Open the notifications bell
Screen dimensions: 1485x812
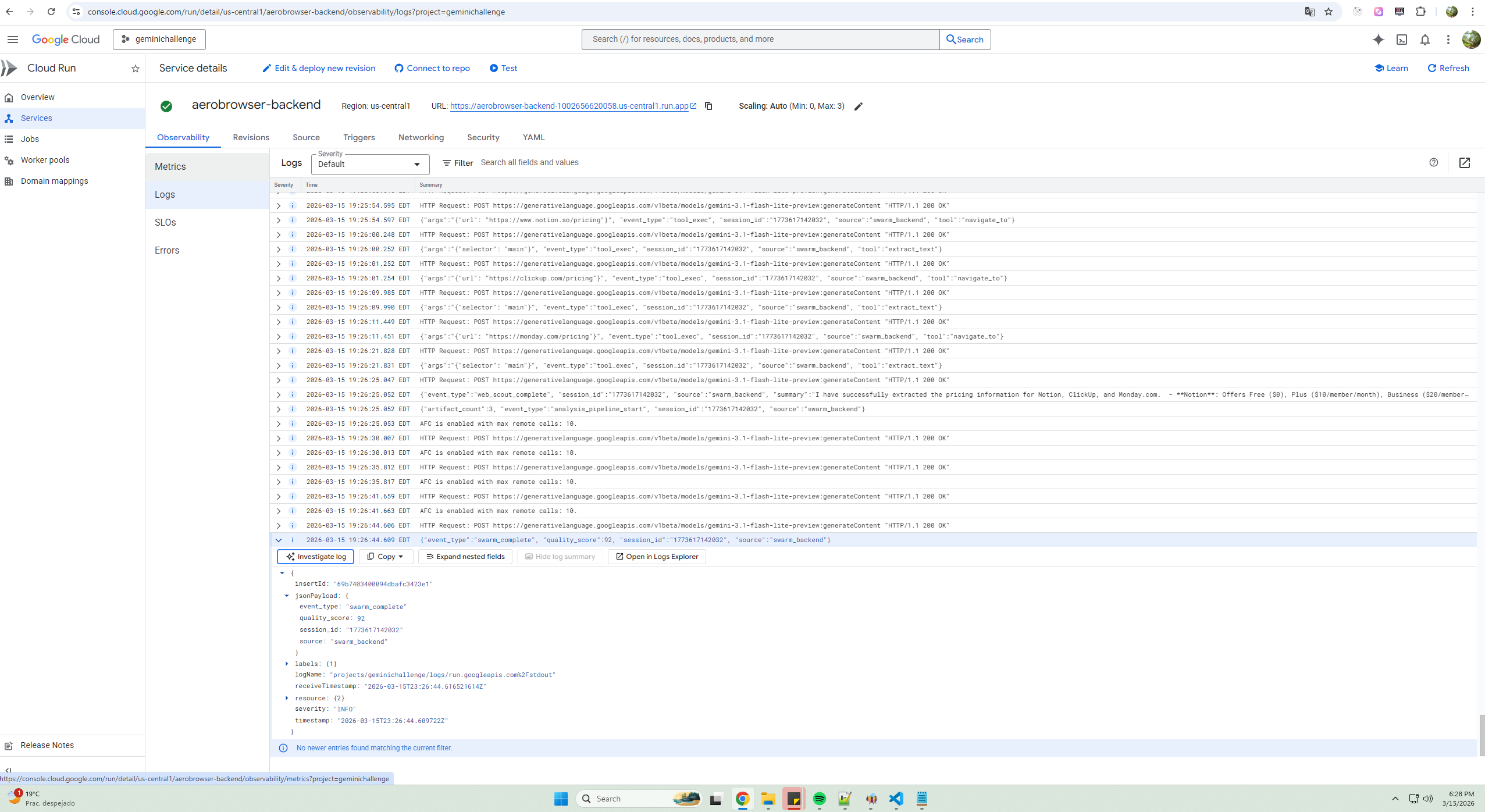click(x=1425, y=40)
